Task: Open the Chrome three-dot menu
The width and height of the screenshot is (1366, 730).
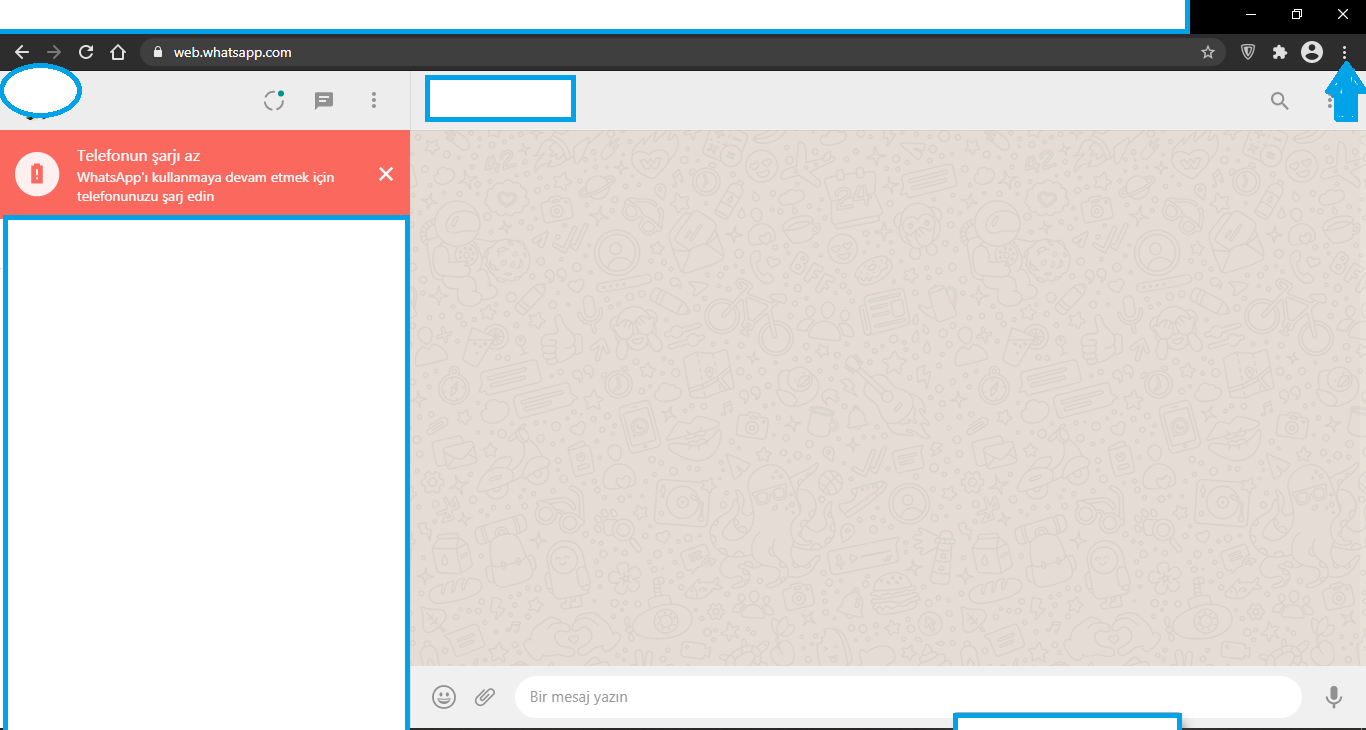Action: [1345, 52]
